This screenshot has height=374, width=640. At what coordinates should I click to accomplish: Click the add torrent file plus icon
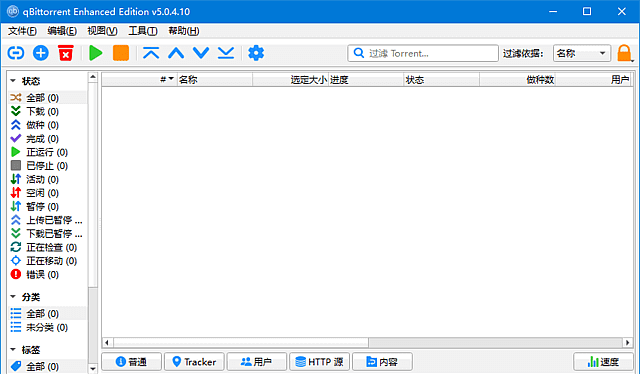pos(41,53)
